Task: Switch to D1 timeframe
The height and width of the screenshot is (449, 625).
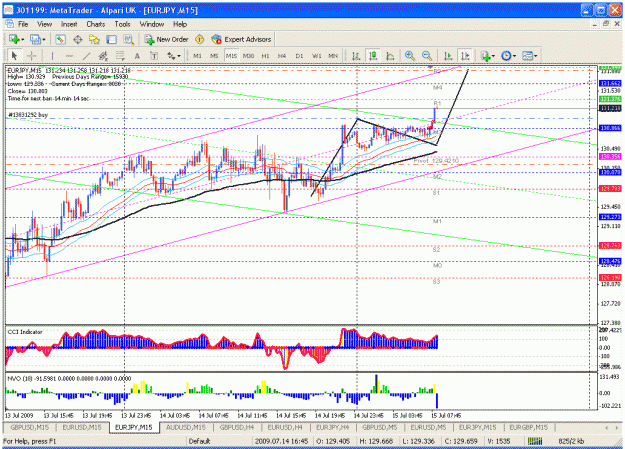Action: 299,56
